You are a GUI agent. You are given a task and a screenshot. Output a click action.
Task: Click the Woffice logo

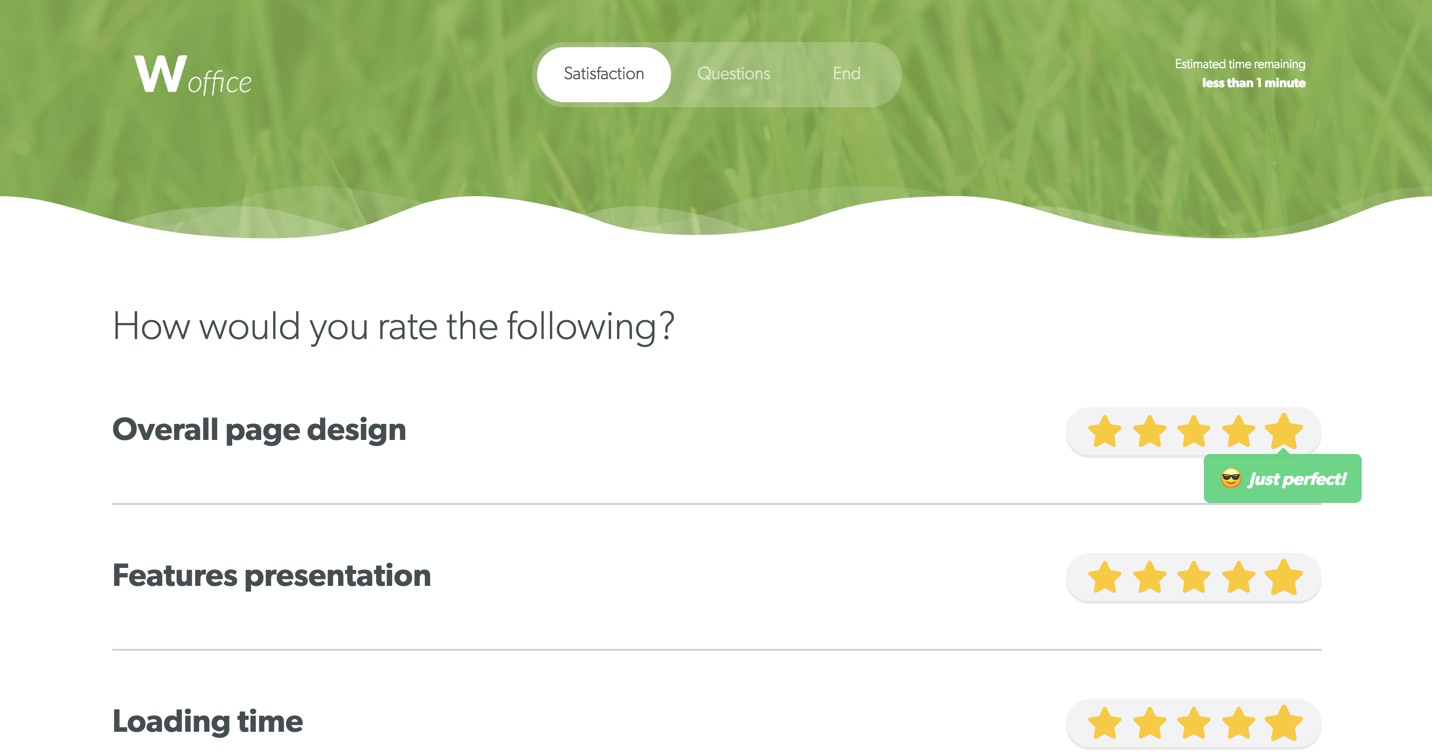point(193,75)
